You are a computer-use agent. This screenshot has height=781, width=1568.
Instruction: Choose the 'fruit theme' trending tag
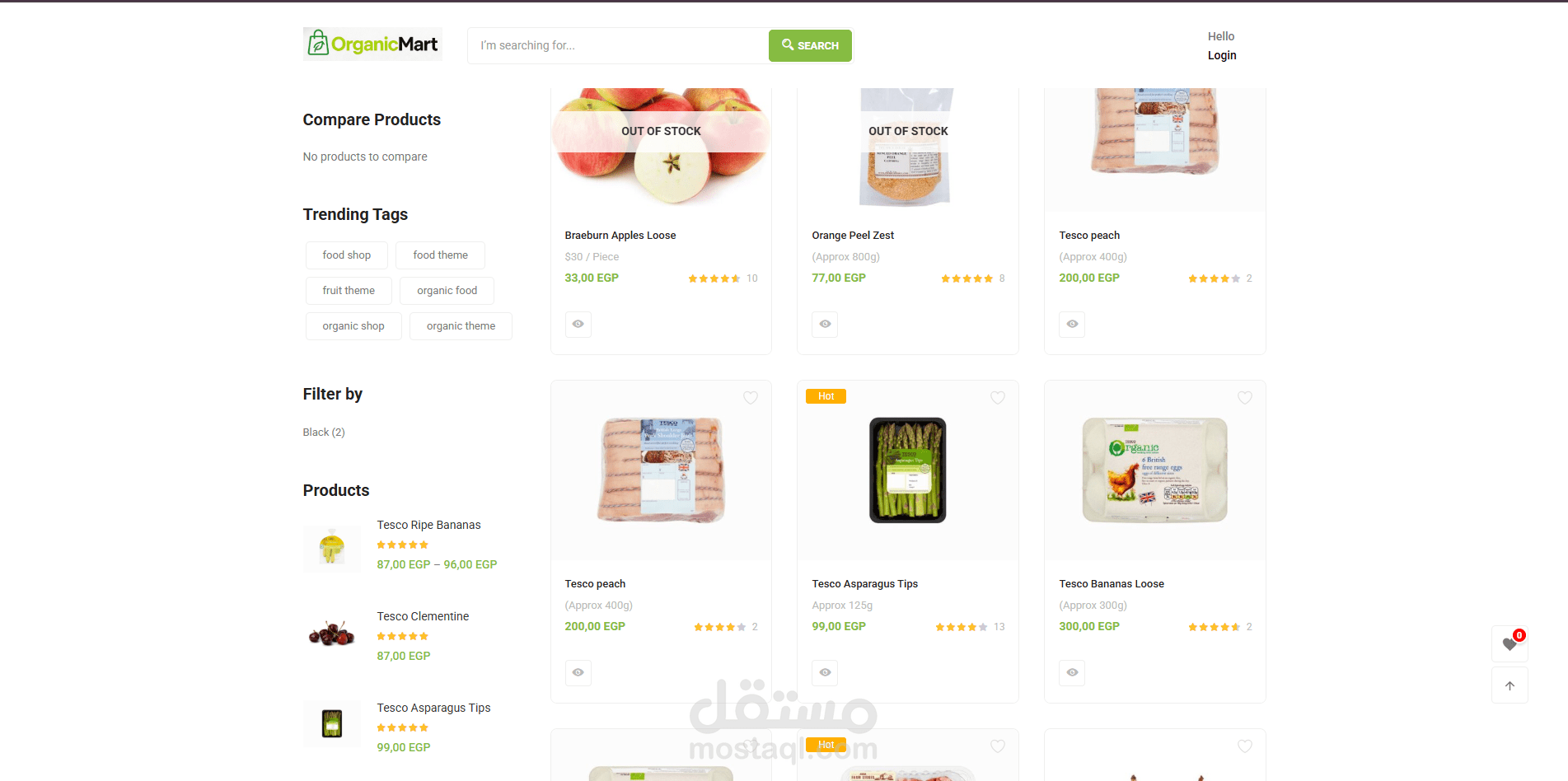349,291
